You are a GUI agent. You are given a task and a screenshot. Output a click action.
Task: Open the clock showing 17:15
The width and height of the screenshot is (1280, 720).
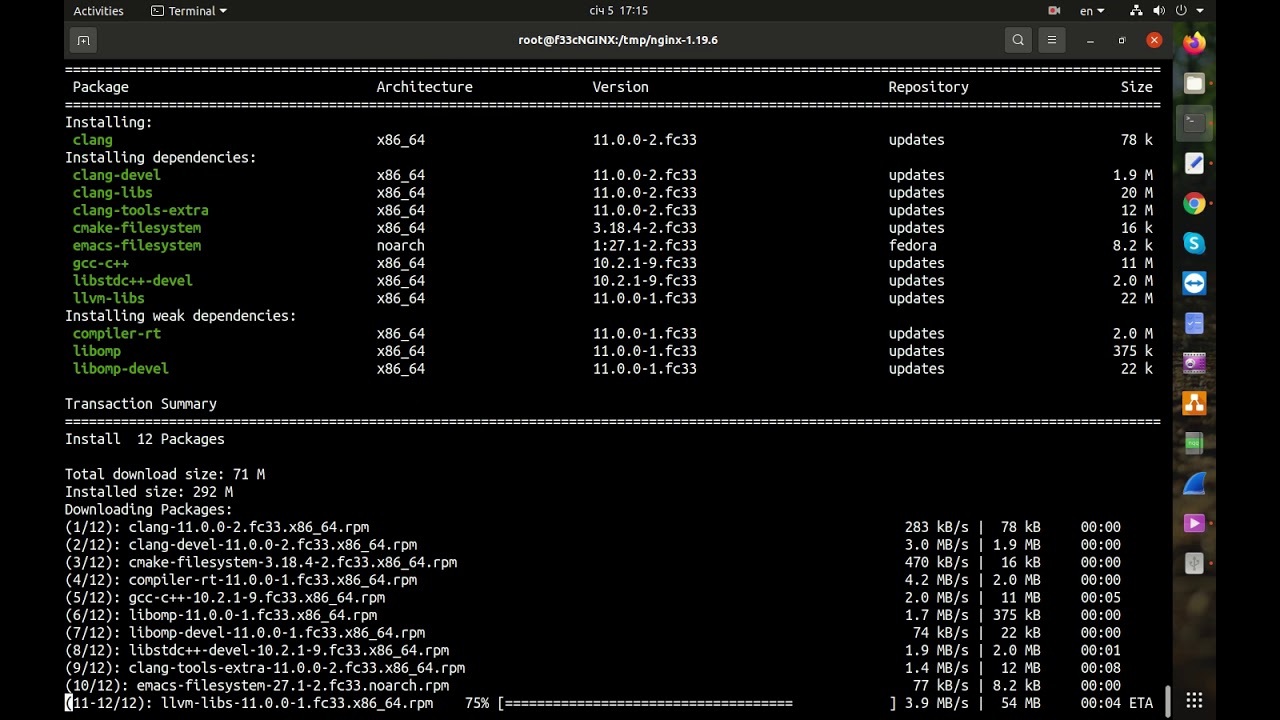pos(619,11)
